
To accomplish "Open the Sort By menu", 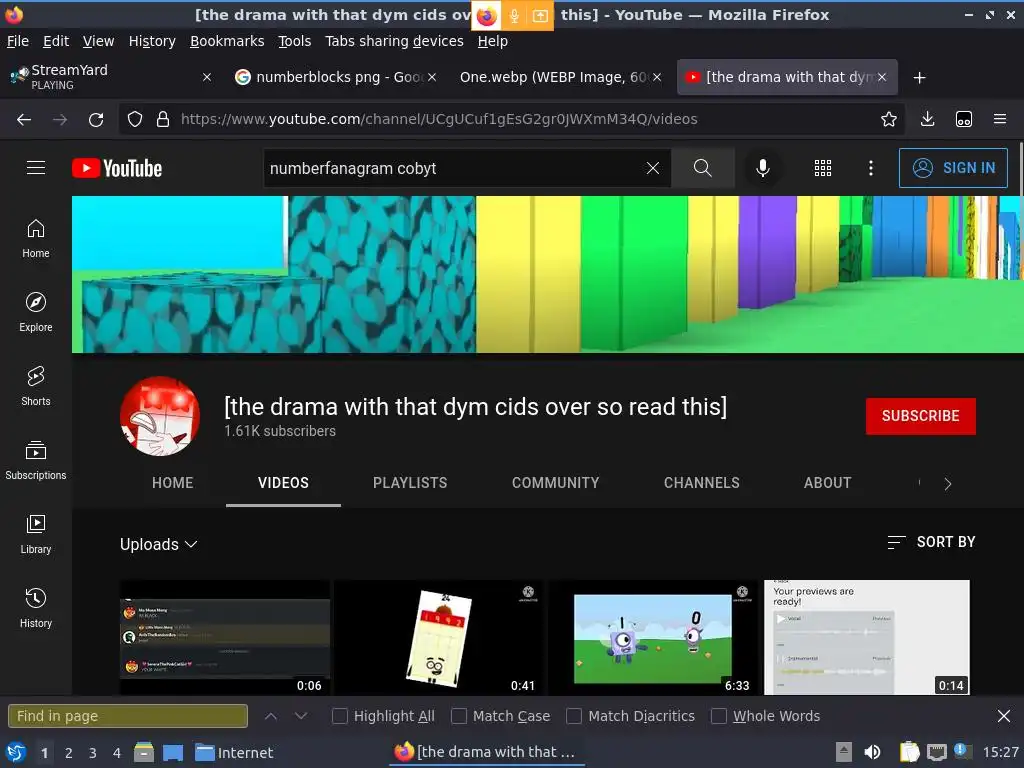I will [x=931, y=542].
